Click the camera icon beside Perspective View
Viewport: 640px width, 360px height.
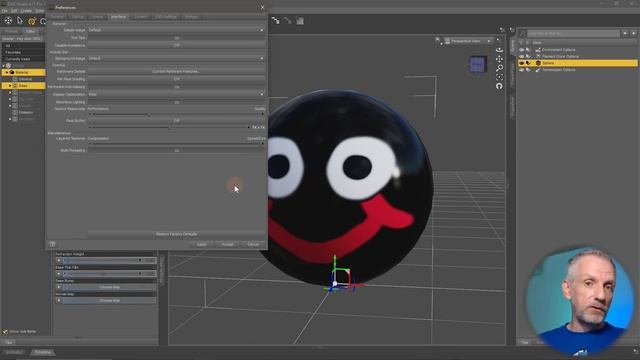[447, 41]
